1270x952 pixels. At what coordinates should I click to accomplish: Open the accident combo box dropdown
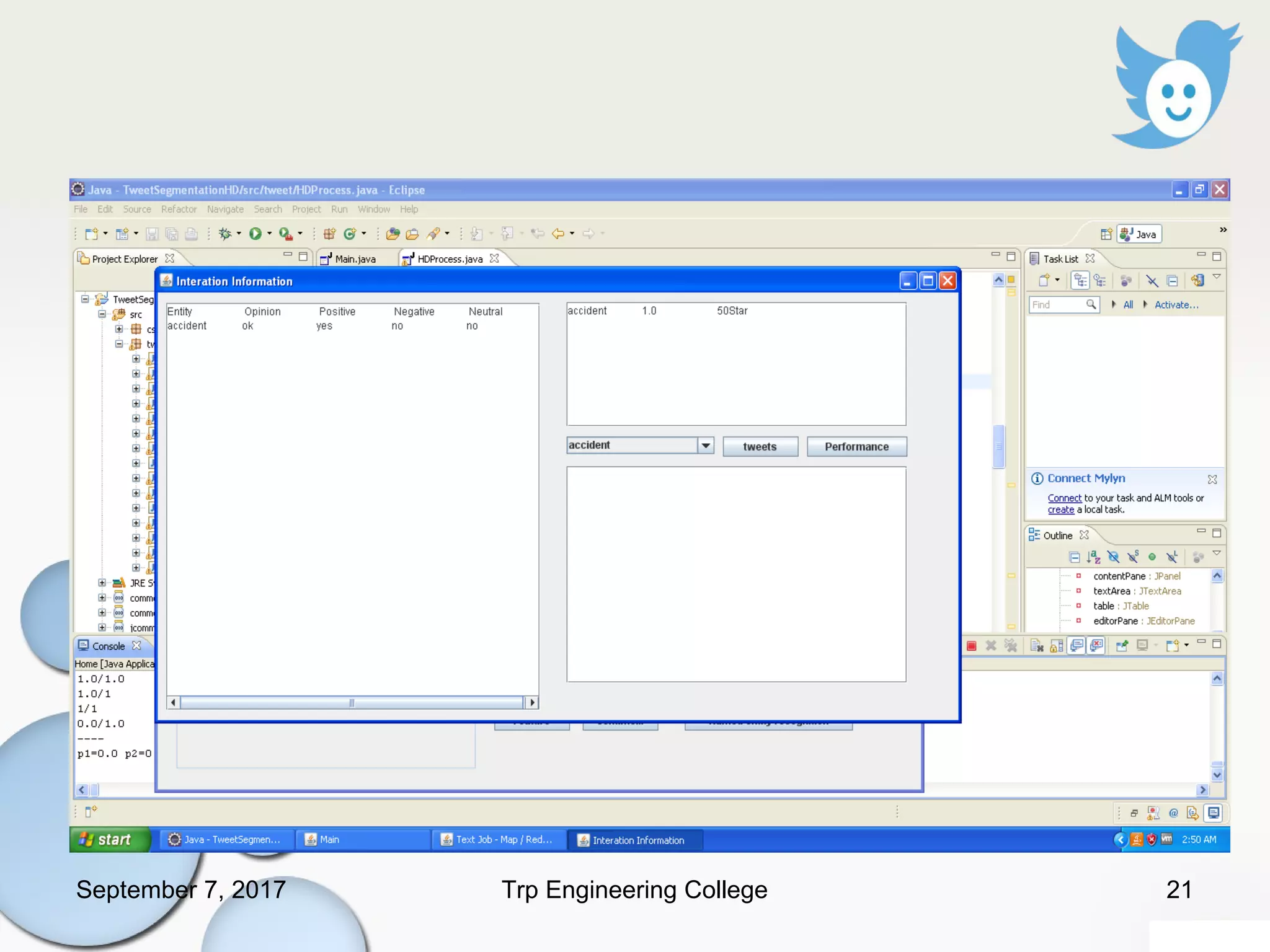tap(706, 446)
